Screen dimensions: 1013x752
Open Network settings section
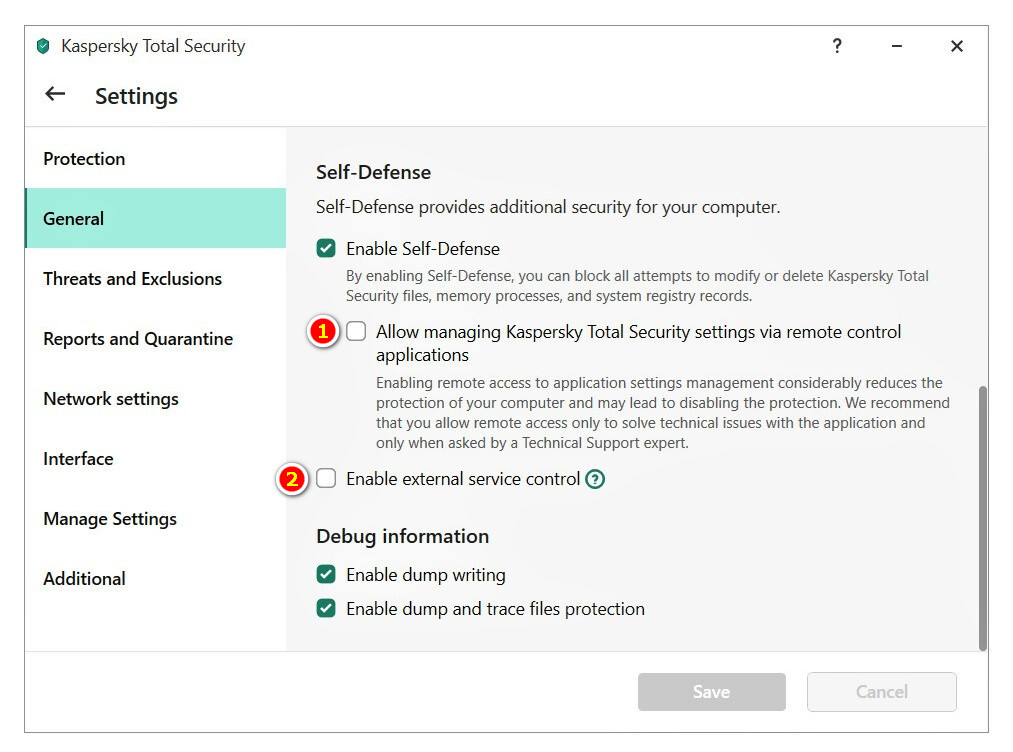pos(155,399)
